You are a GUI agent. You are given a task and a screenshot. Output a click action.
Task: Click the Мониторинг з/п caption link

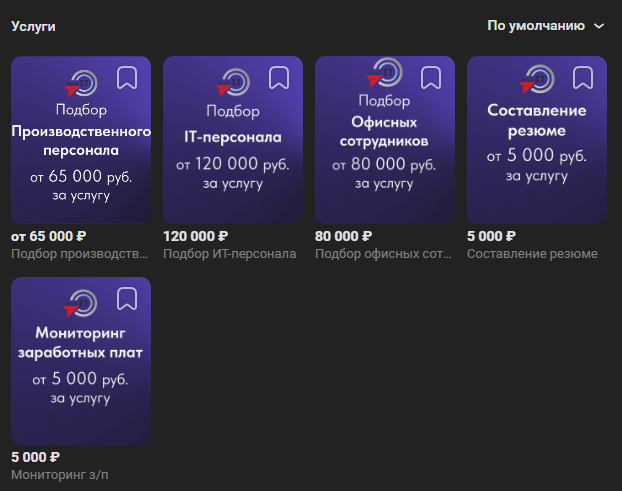(59, 475)
